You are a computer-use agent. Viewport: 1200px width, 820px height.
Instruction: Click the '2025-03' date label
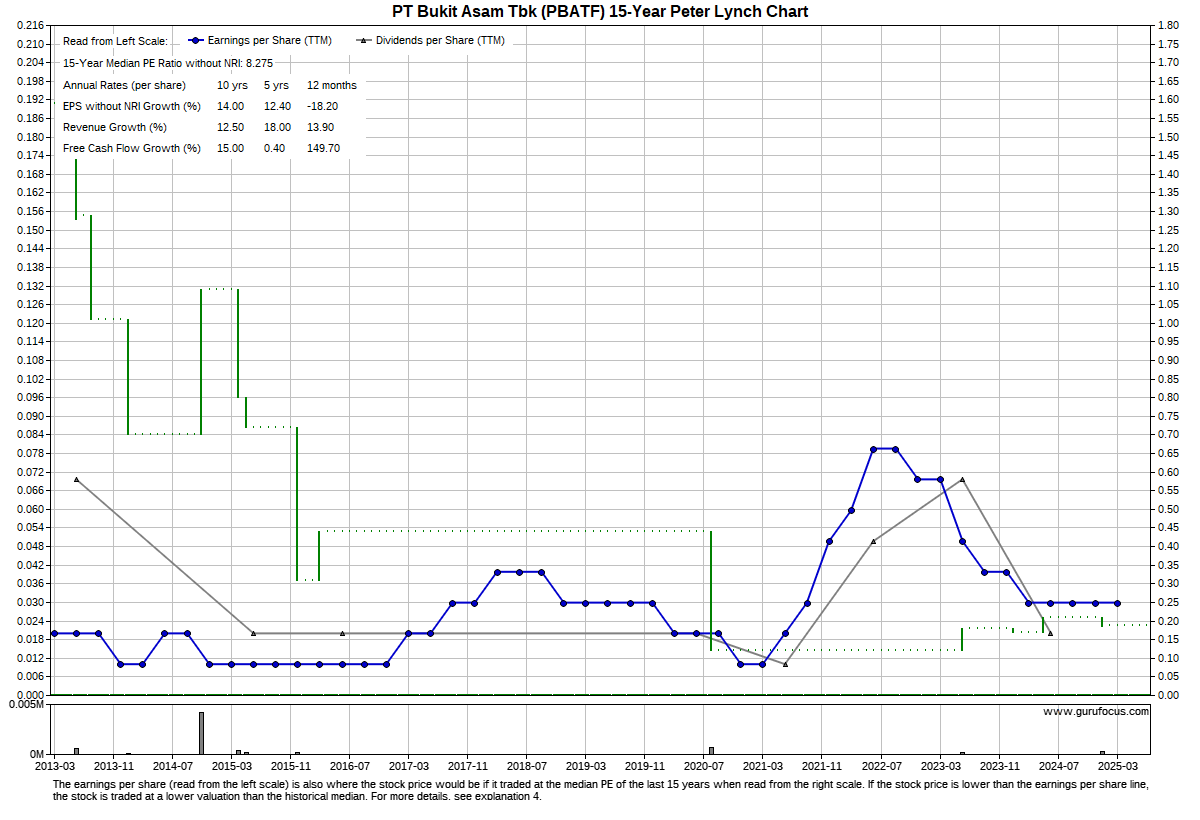(x=1116, y=765)
